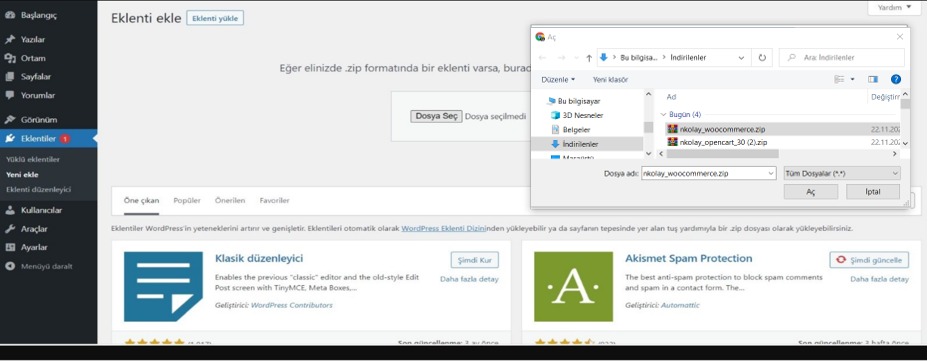
Task: Open Yüklü eklentiler submenu link
Action: click(33, 159)
